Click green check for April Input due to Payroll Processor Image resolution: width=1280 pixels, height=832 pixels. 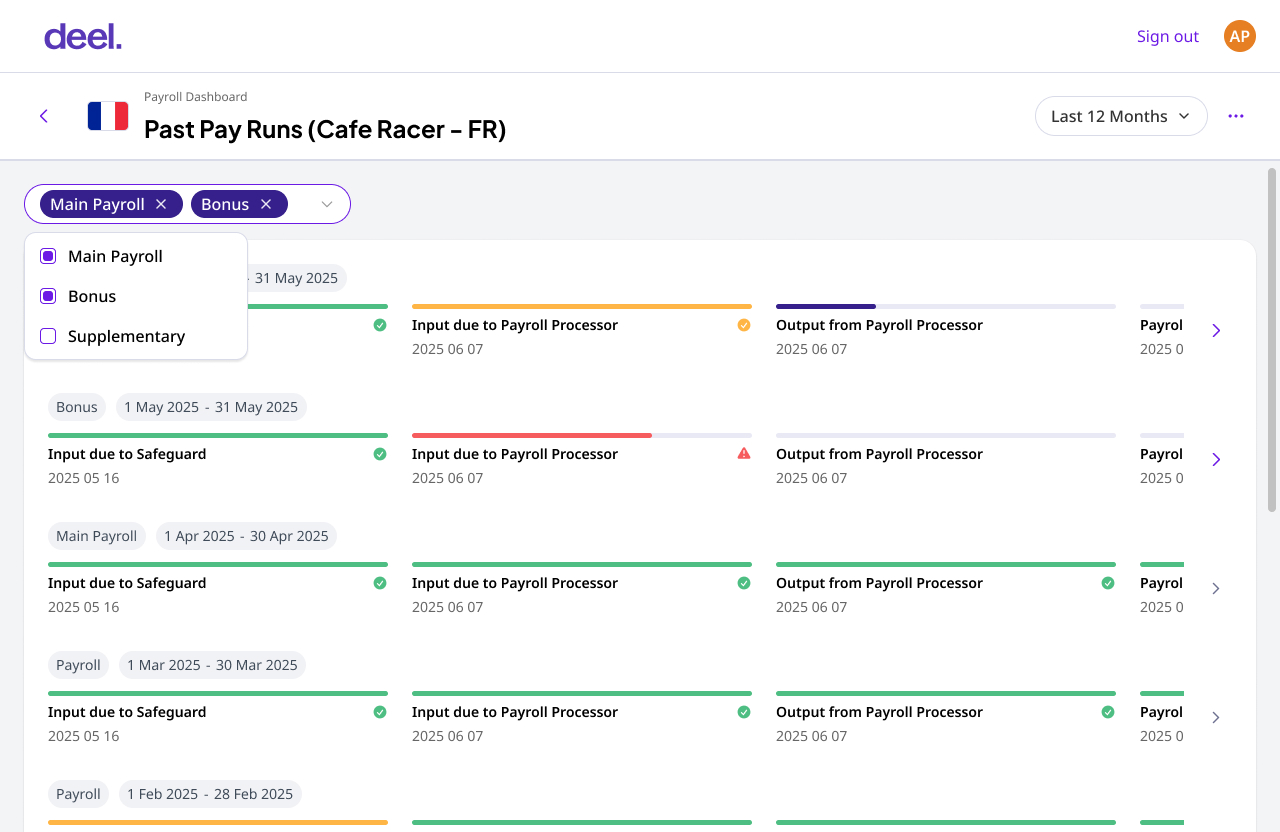(x=744, y=583)
